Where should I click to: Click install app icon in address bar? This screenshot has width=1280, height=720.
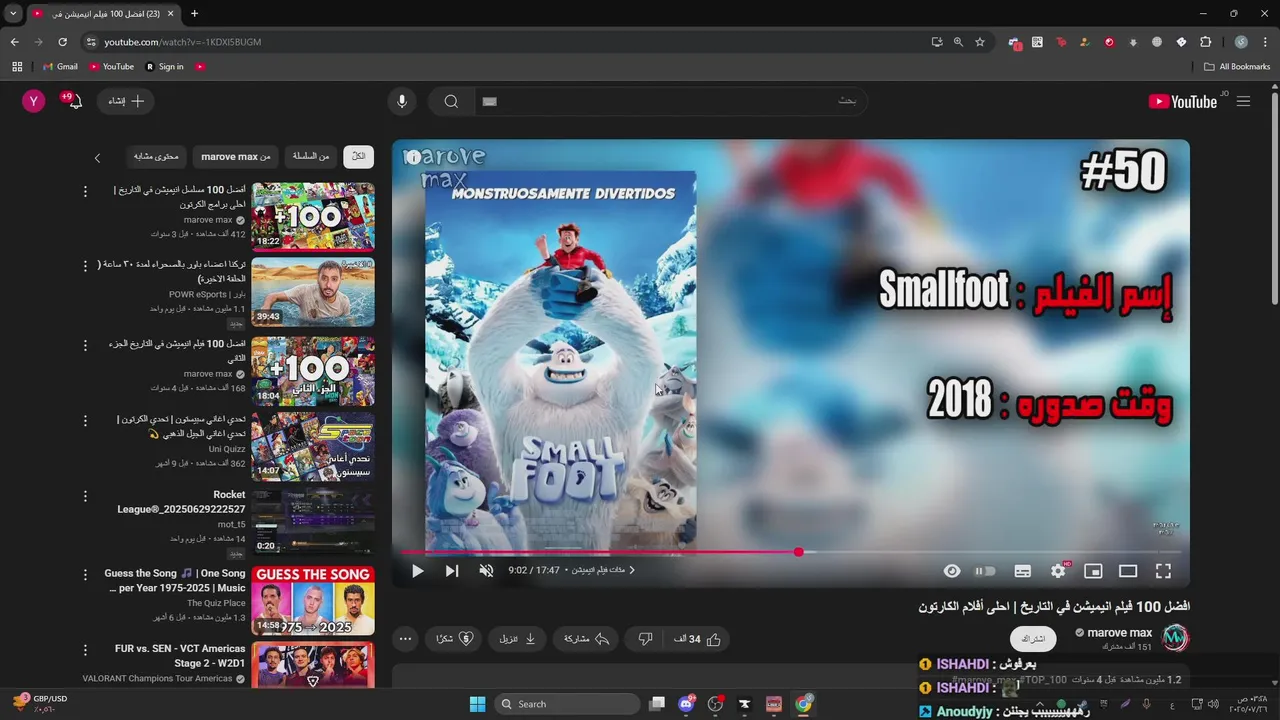tap(937, 42)
